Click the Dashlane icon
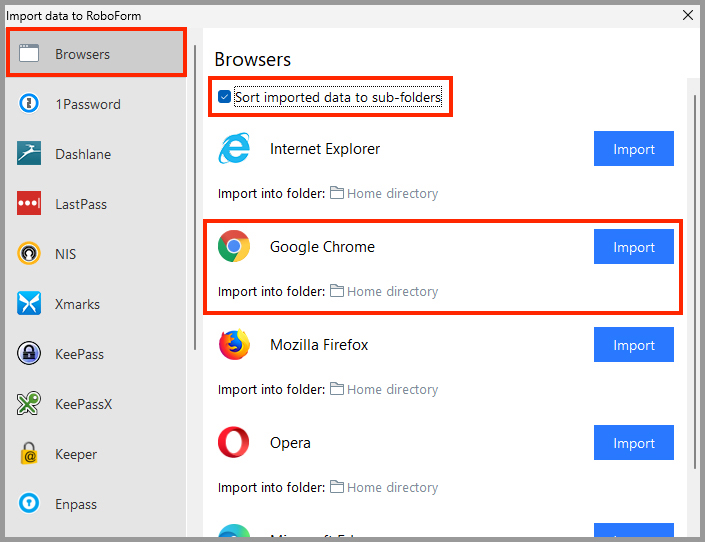 30,154
